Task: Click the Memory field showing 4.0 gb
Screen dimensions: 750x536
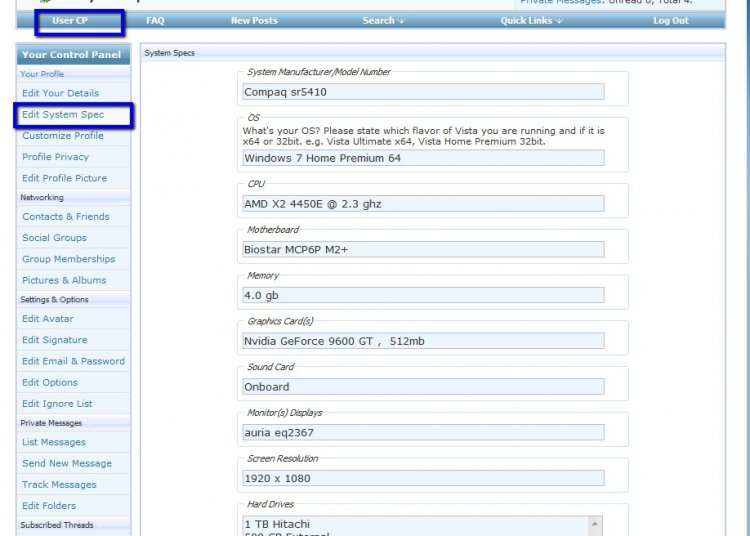Action: [423, 295]
